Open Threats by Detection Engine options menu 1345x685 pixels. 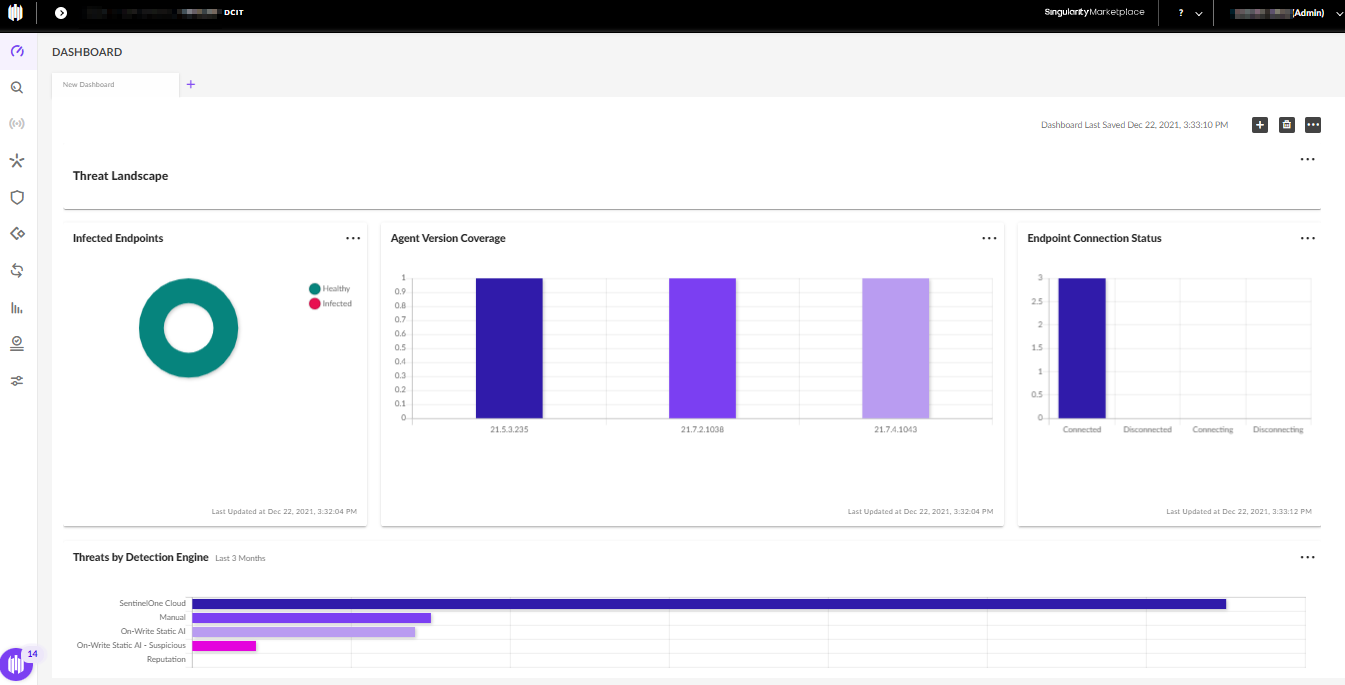click(x=1307, y=557)
